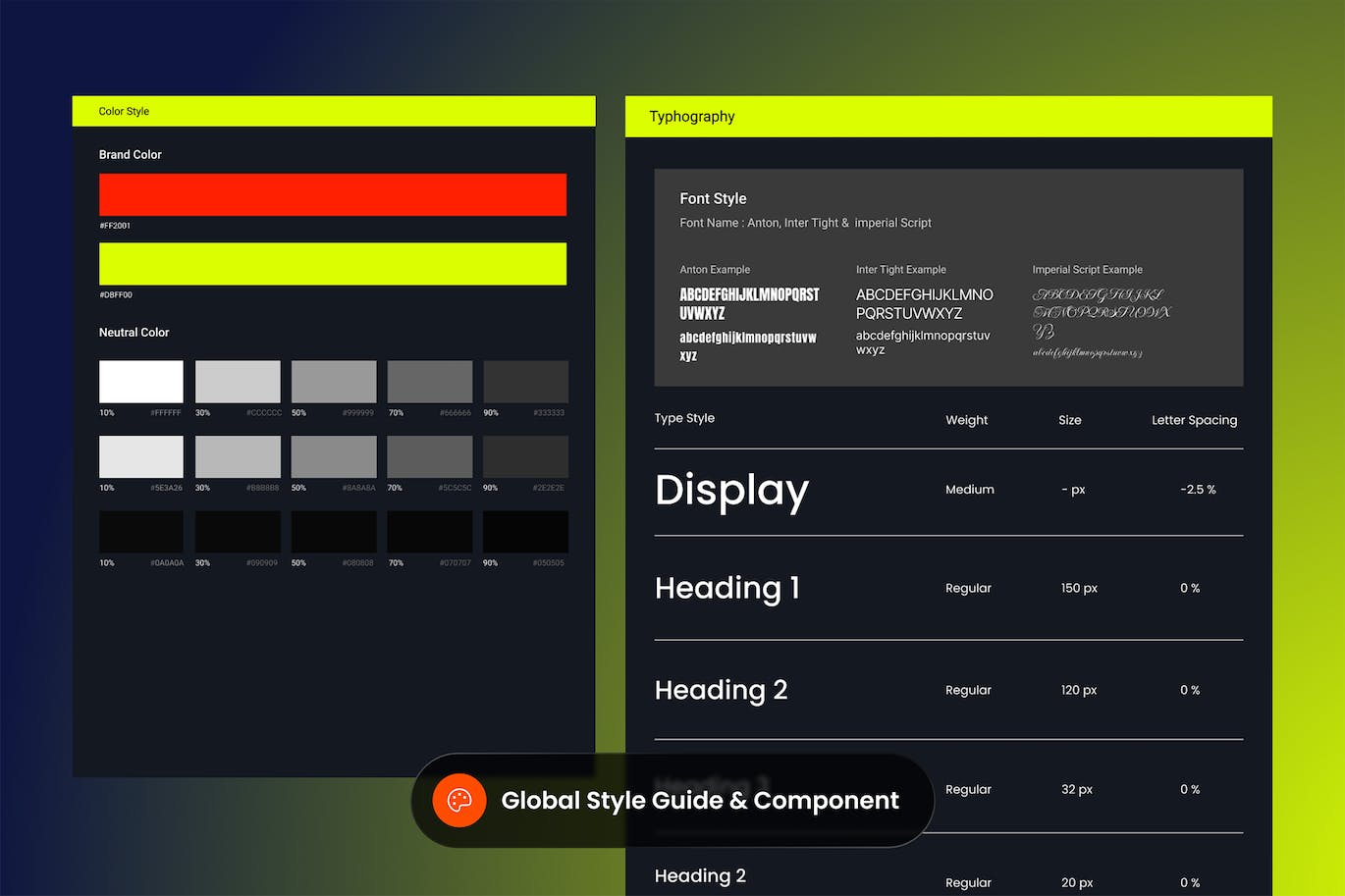Click the 0 % spacing in the Heading 1 row

click(1190, 588)
